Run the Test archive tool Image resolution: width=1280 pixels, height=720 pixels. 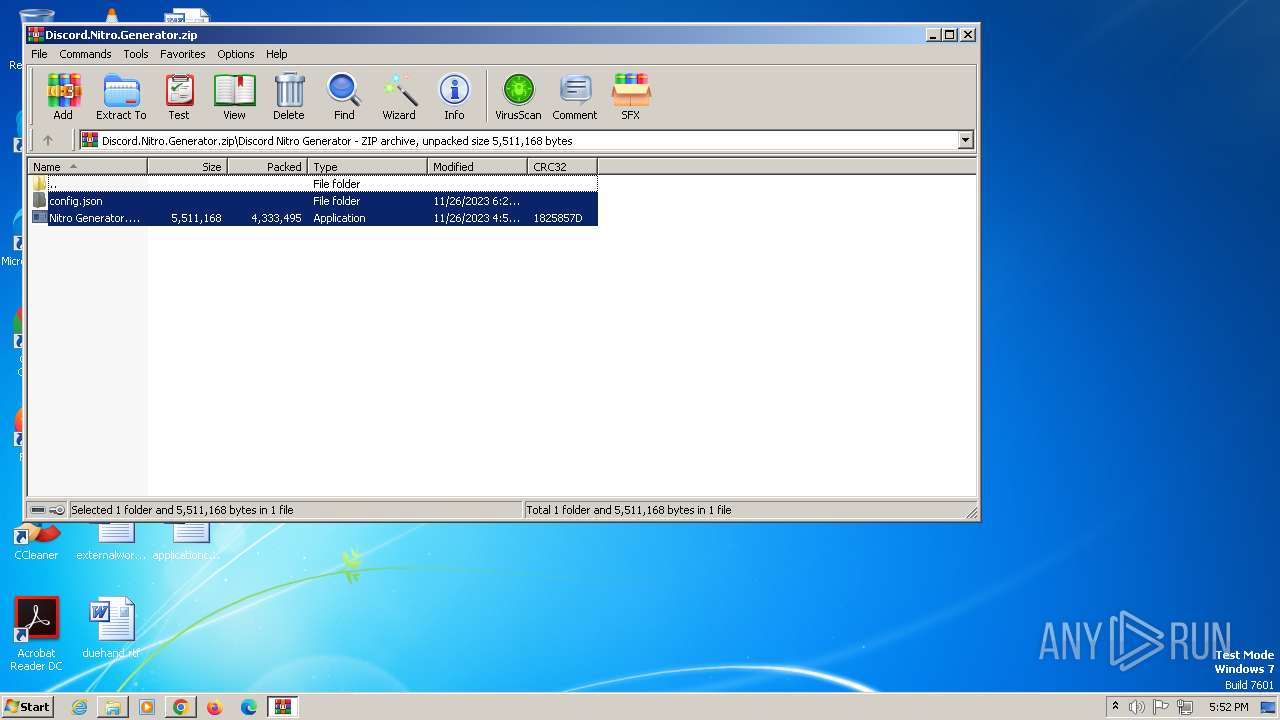tap(179, 97)
